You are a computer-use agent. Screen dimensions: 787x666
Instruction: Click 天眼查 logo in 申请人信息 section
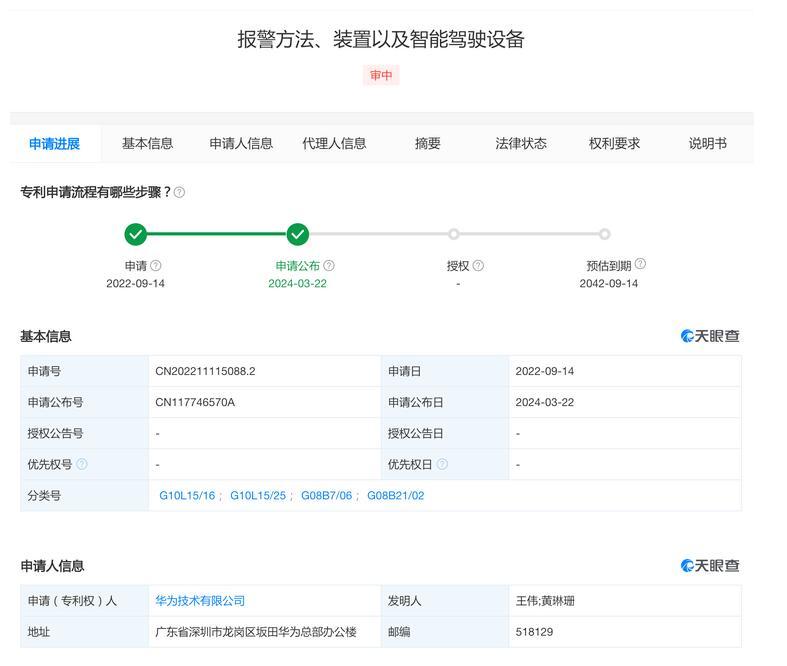click(710, 566)
